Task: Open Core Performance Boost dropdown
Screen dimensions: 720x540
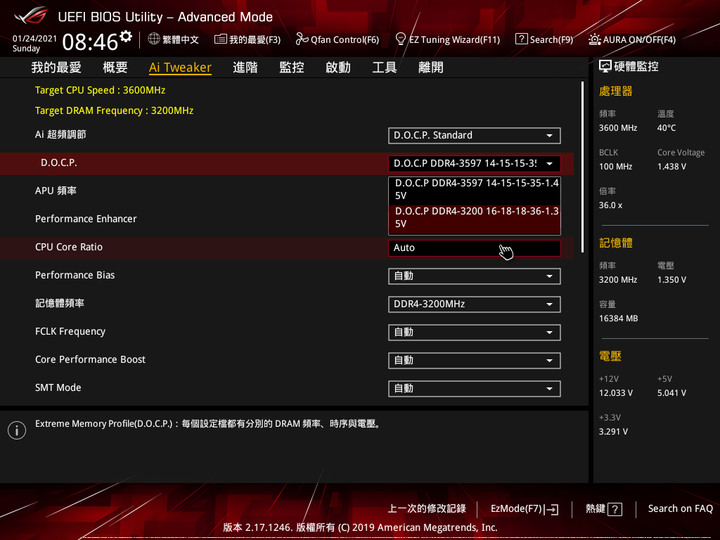Action: coord(474,360)
